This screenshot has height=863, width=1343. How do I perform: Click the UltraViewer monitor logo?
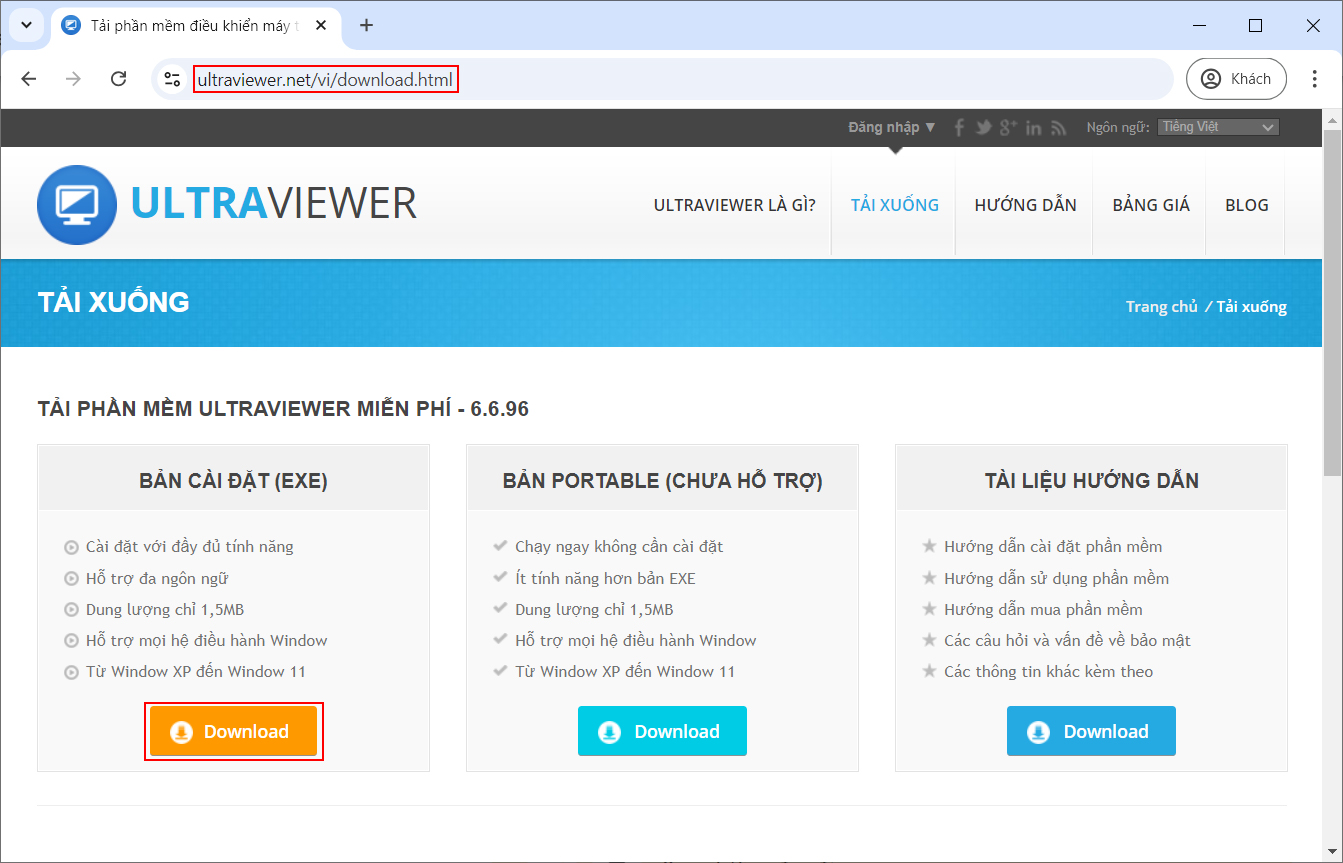click(77, 204)
